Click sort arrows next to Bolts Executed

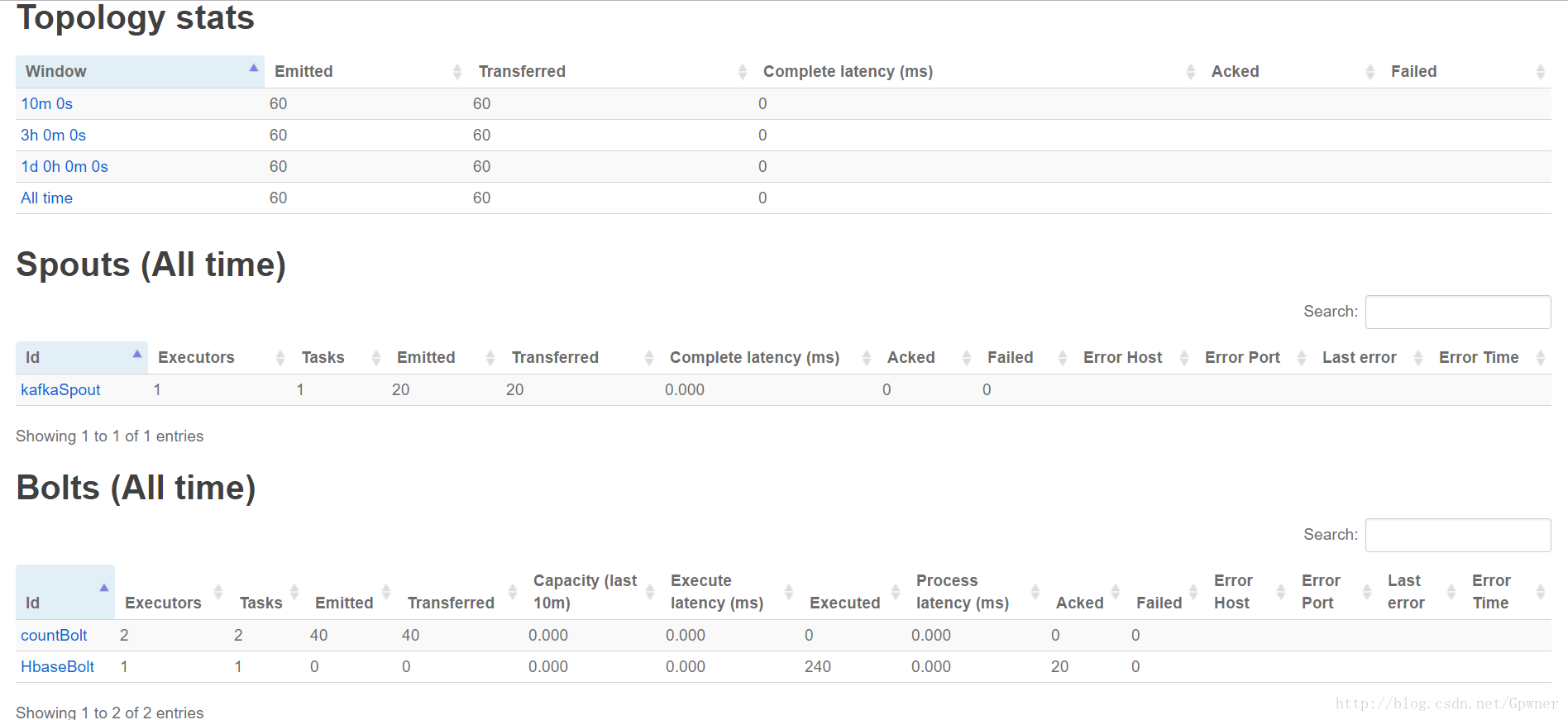point(896,592)
